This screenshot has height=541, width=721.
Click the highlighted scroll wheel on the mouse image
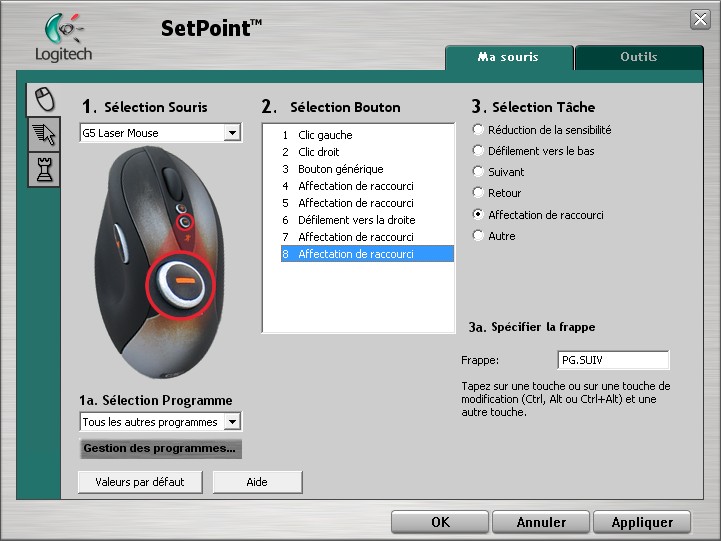pos(180,285)
